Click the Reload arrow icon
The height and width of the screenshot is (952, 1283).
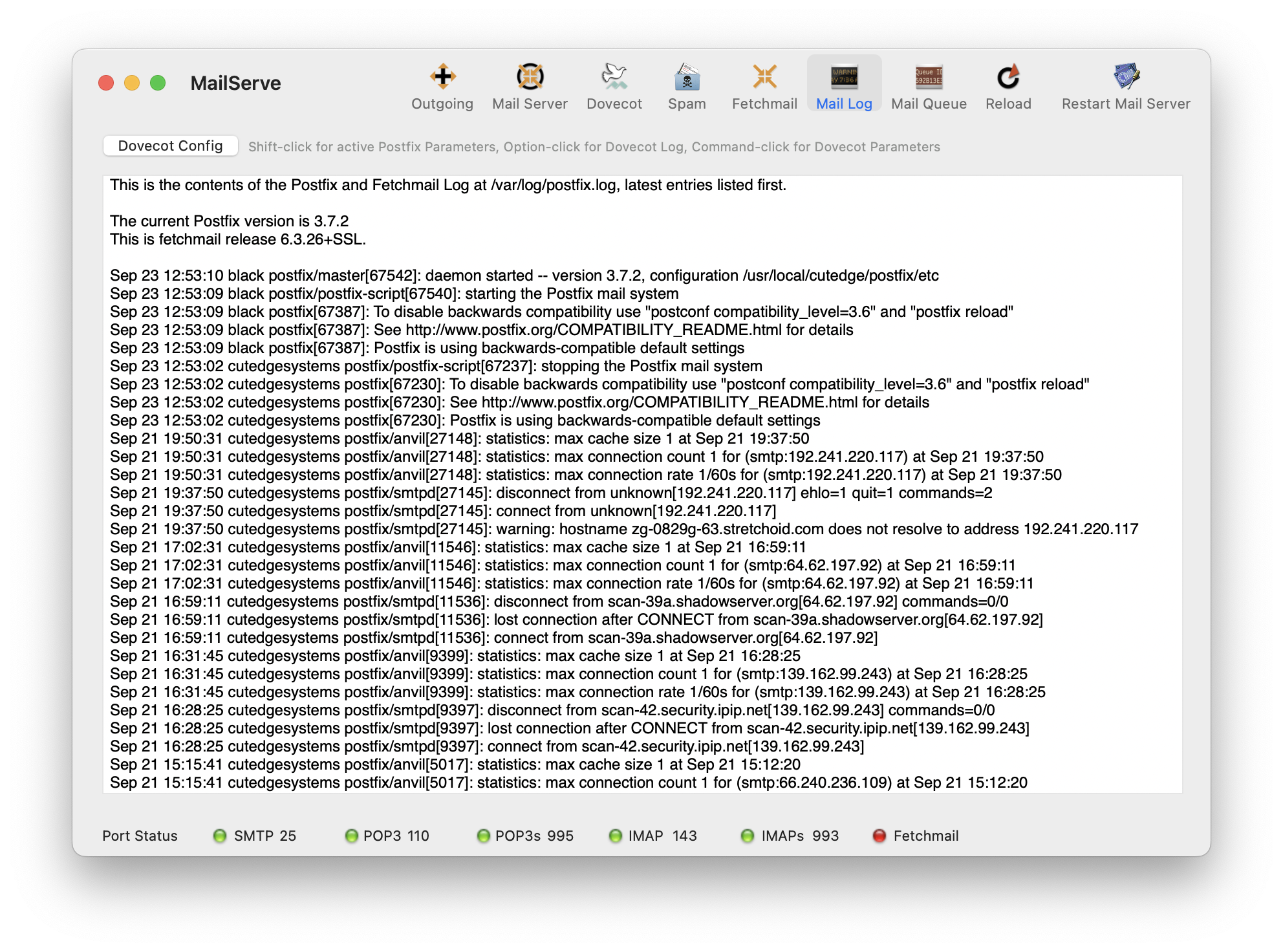tap(1008, 78)
